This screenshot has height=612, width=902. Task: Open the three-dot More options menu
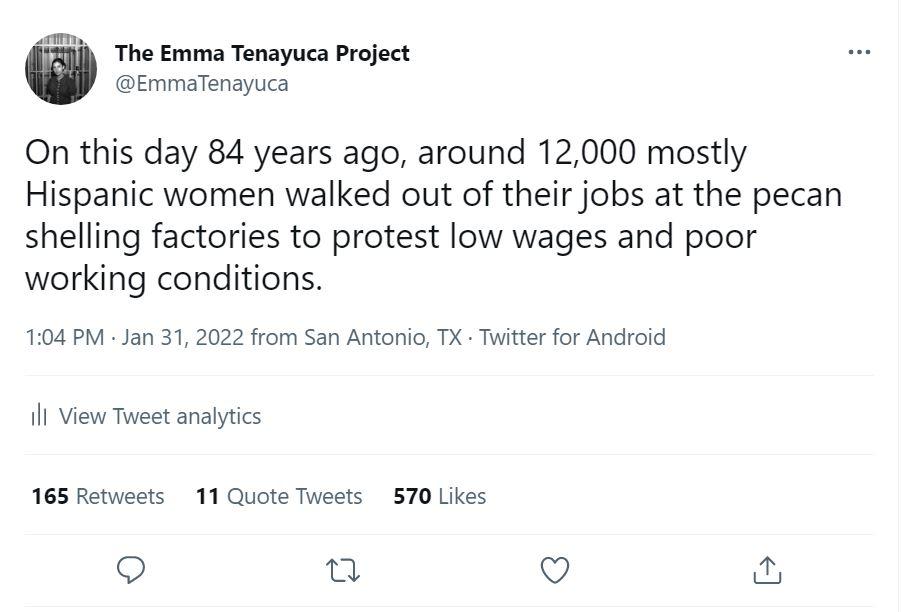(x=858, y=53)
